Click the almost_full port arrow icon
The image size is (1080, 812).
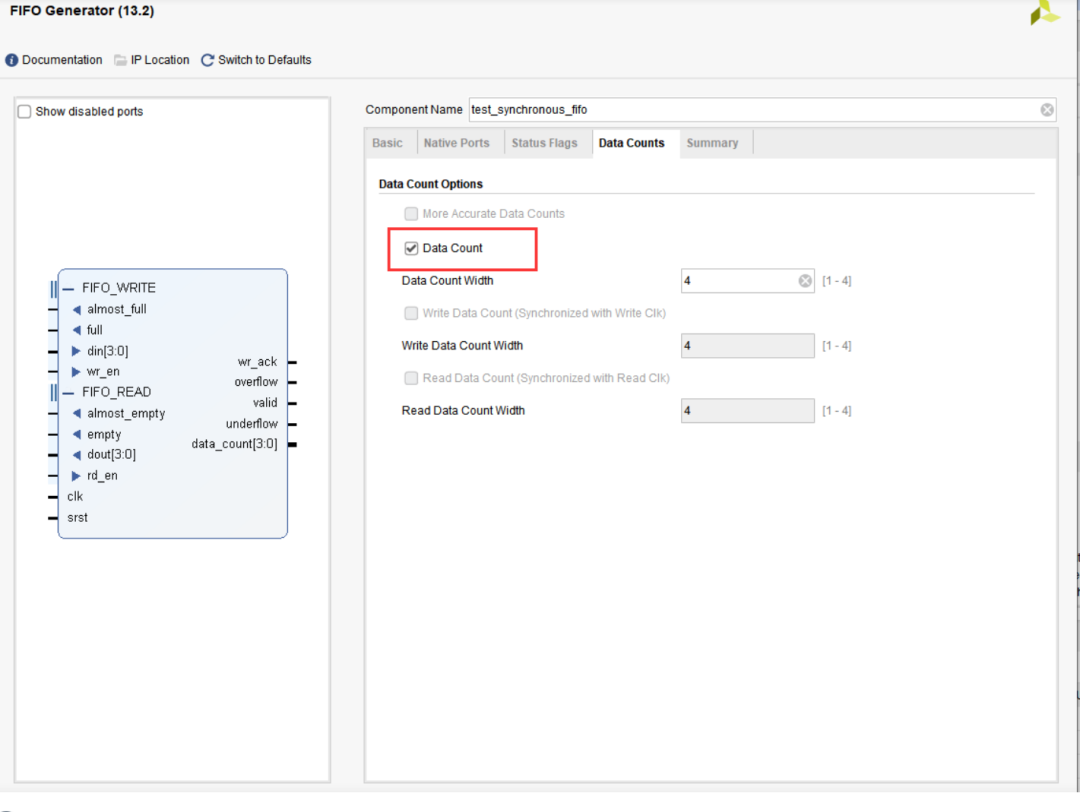(77, 309)
